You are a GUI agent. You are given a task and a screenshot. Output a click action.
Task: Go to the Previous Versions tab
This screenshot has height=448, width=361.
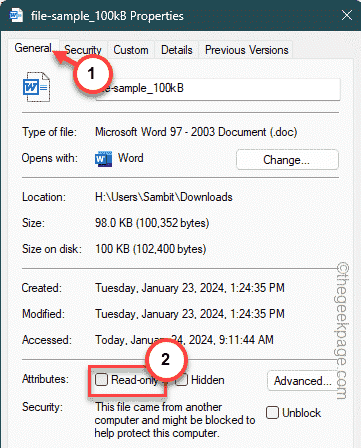click(246, 50)
